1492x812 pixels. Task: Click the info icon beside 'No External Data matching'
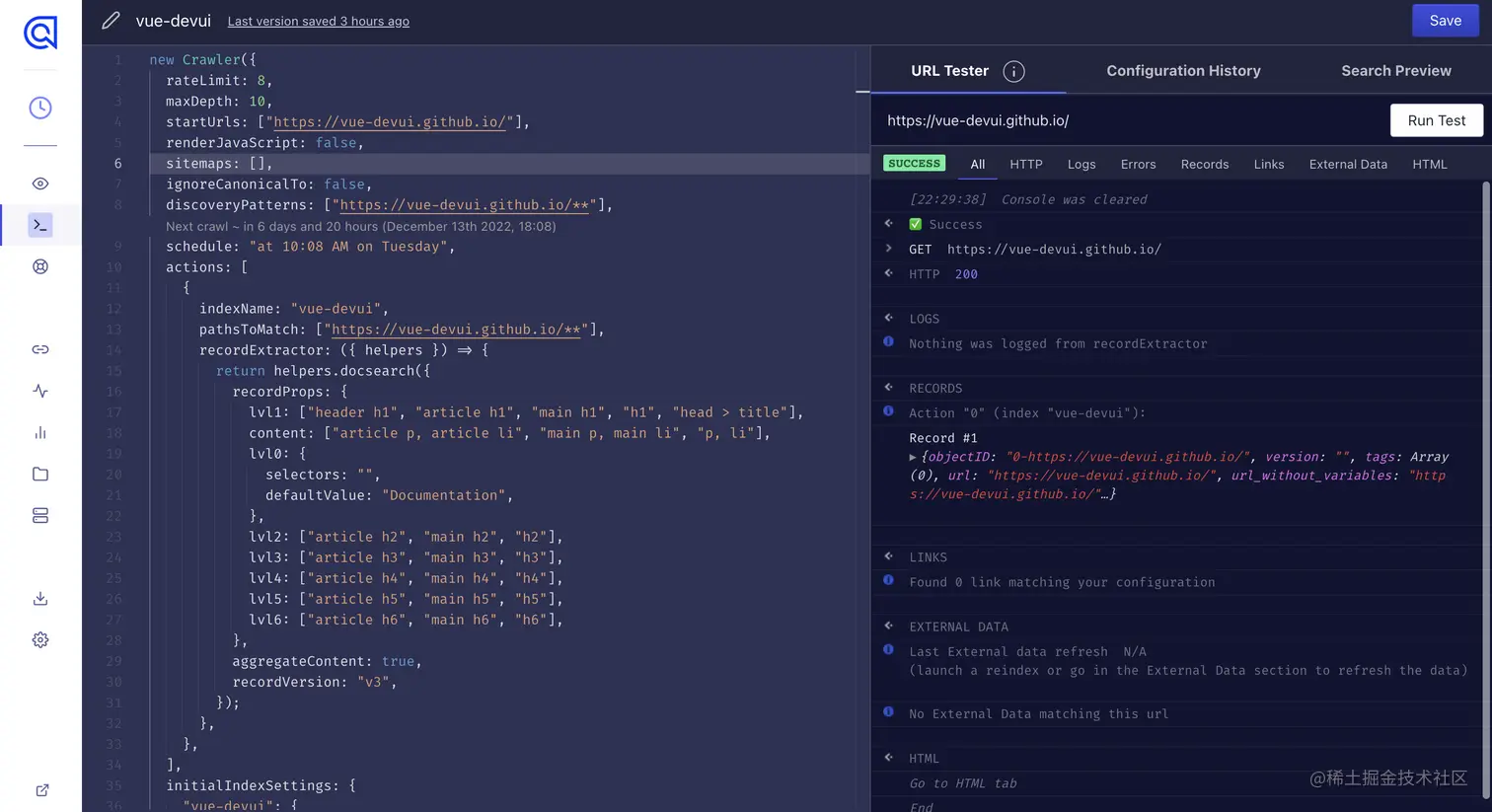click(x=888, y=711)
